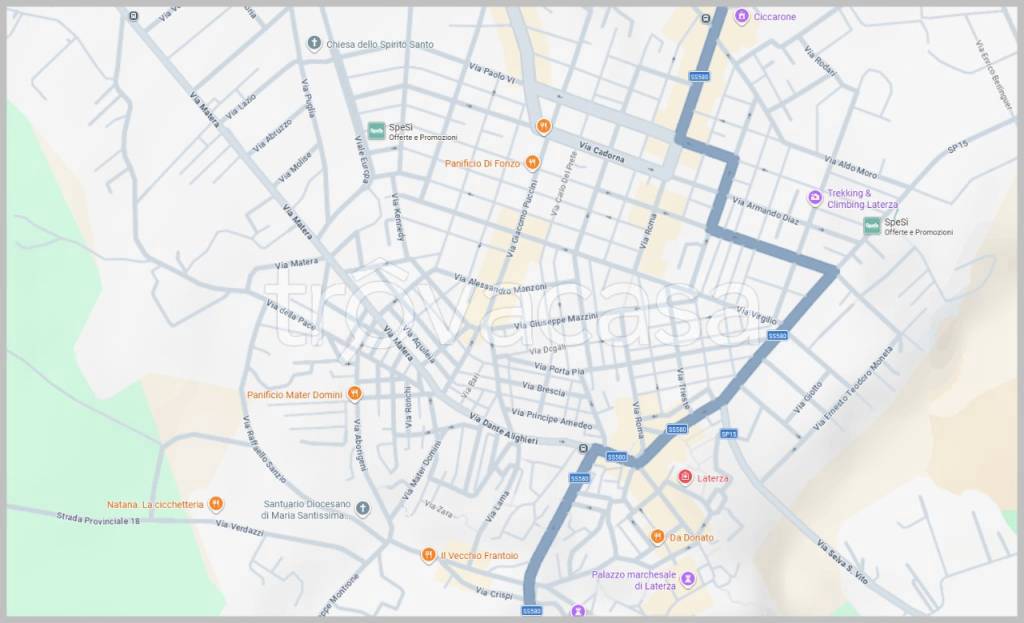Screen dimensions: 1024x623
Task: Click the Panificio Mater Domini food icon
Action: tap(354, 394)
